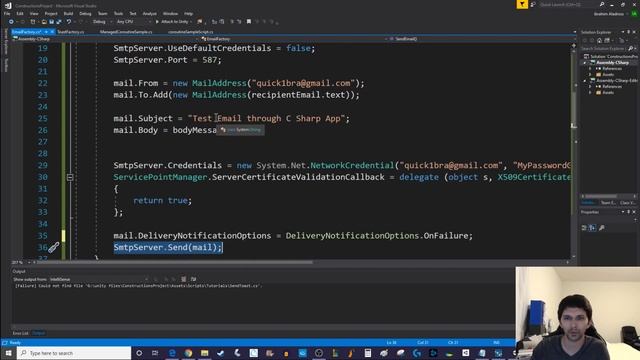Viewport: 640px width, 360px height.
Task: Click the Clear All output icon
Action: 184,279
